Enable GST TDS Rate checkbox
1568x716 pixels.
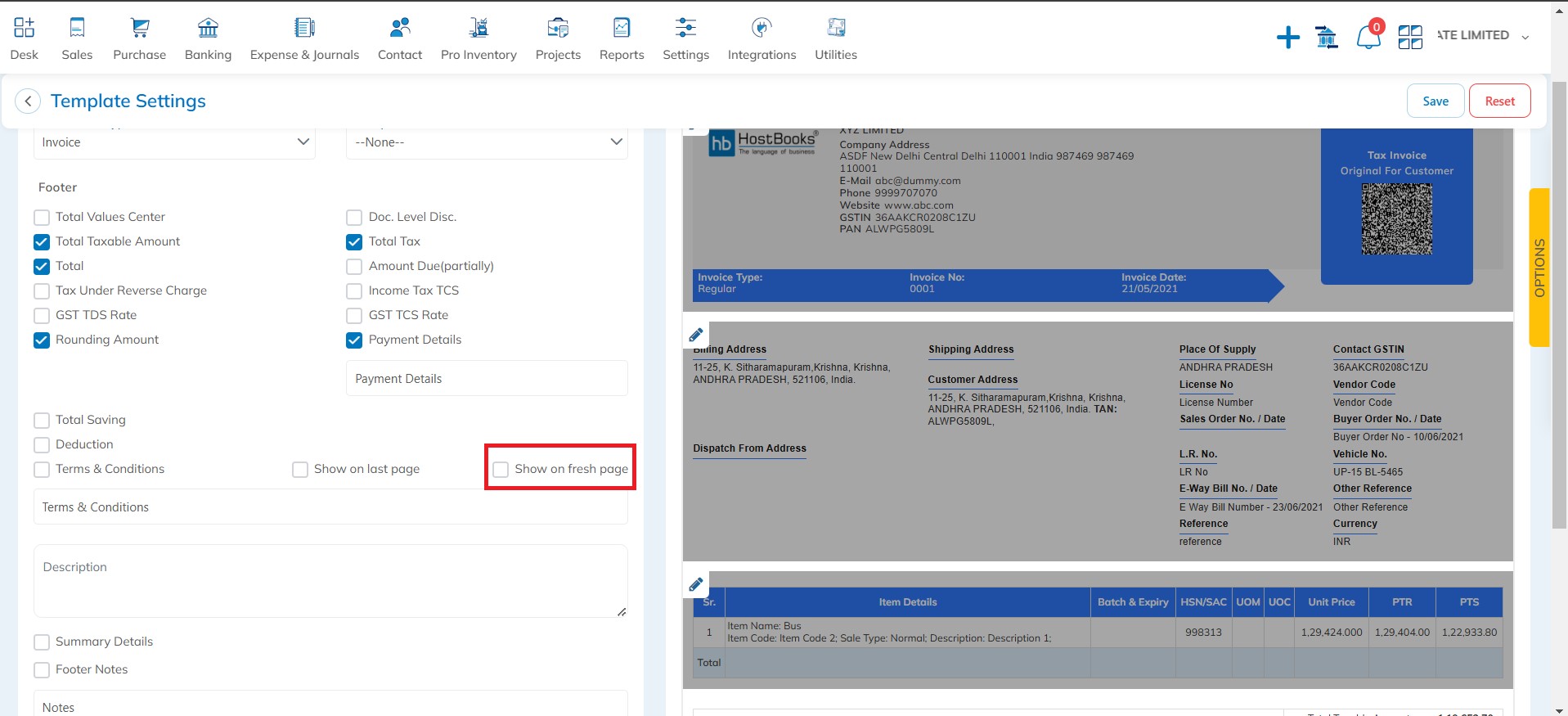click(42, 316)
